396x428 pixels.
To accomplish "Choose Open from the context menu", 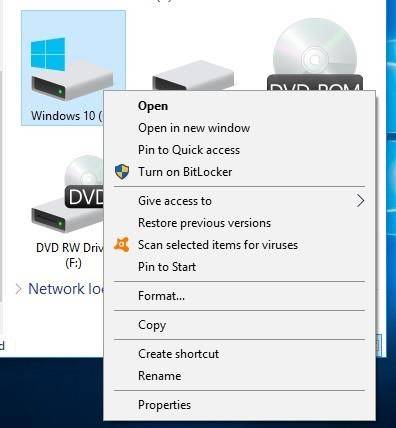I will pos(239,106).
